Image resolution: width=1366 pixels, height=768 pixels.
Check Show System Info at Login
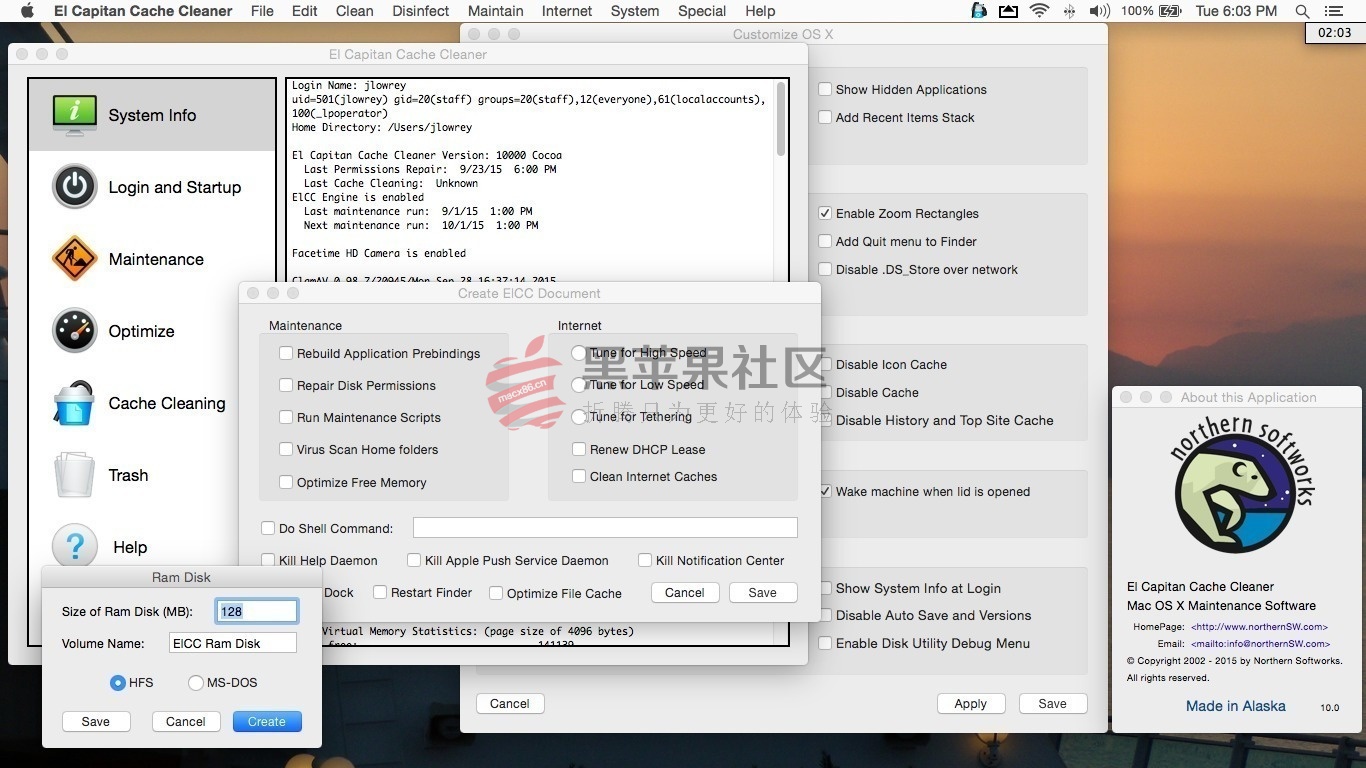825,588
